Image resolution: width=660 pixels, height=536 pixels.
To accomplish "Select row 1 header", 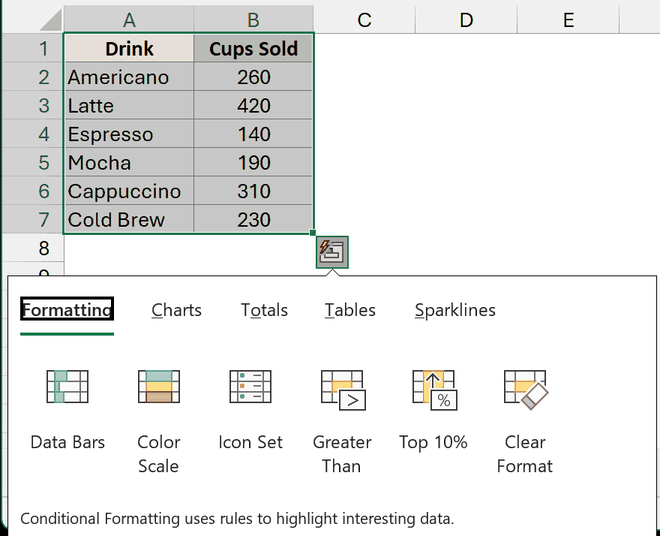I will click(x=33, y=48).
